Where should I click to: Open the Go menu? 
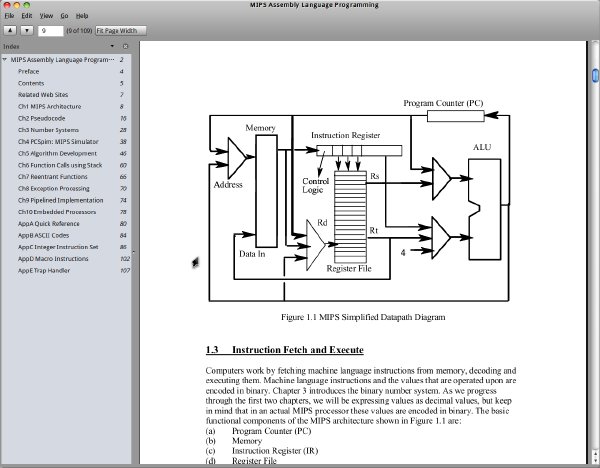(64, 16)
